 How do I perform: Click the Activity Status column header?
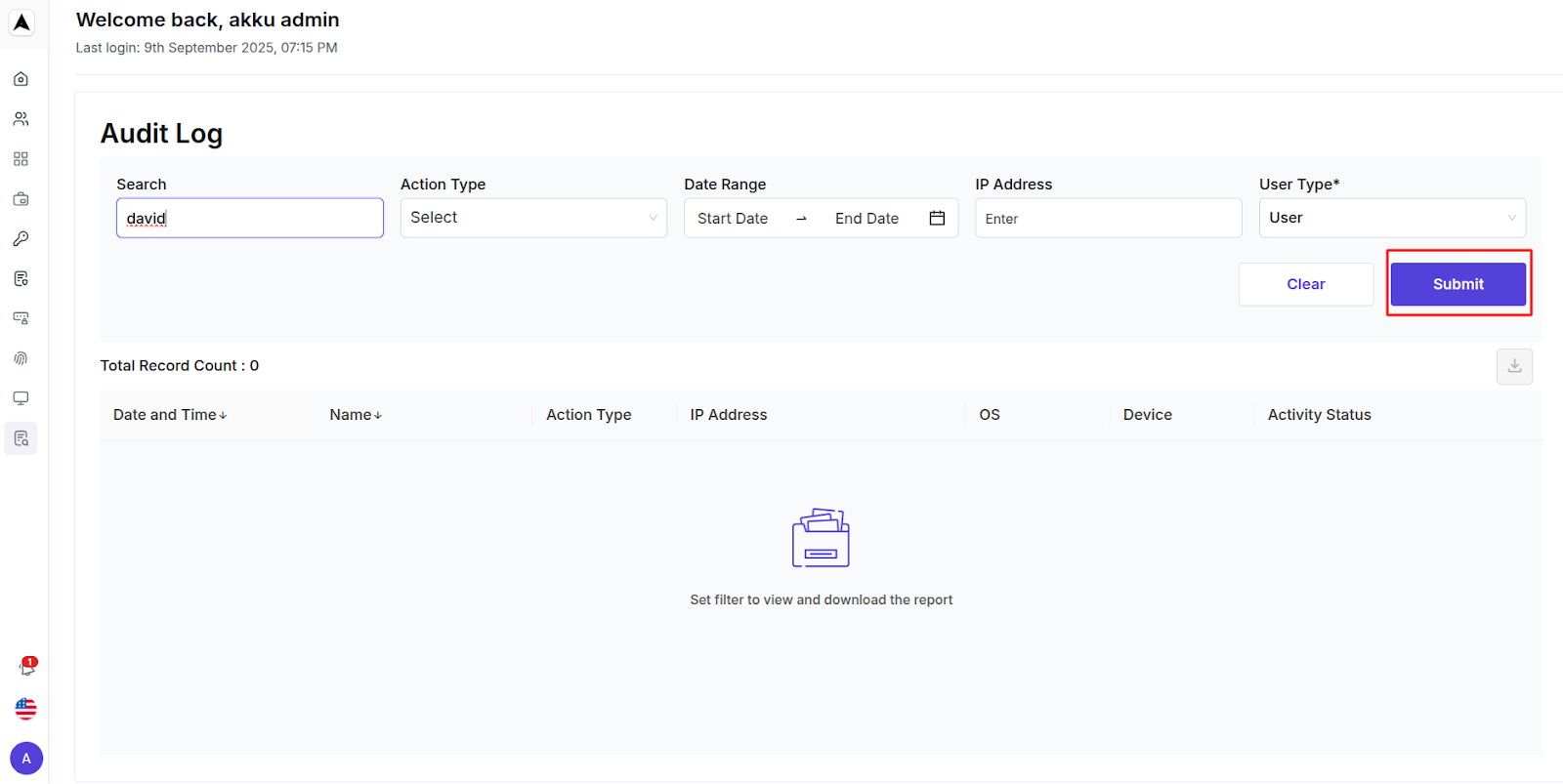pos(1320,415)
